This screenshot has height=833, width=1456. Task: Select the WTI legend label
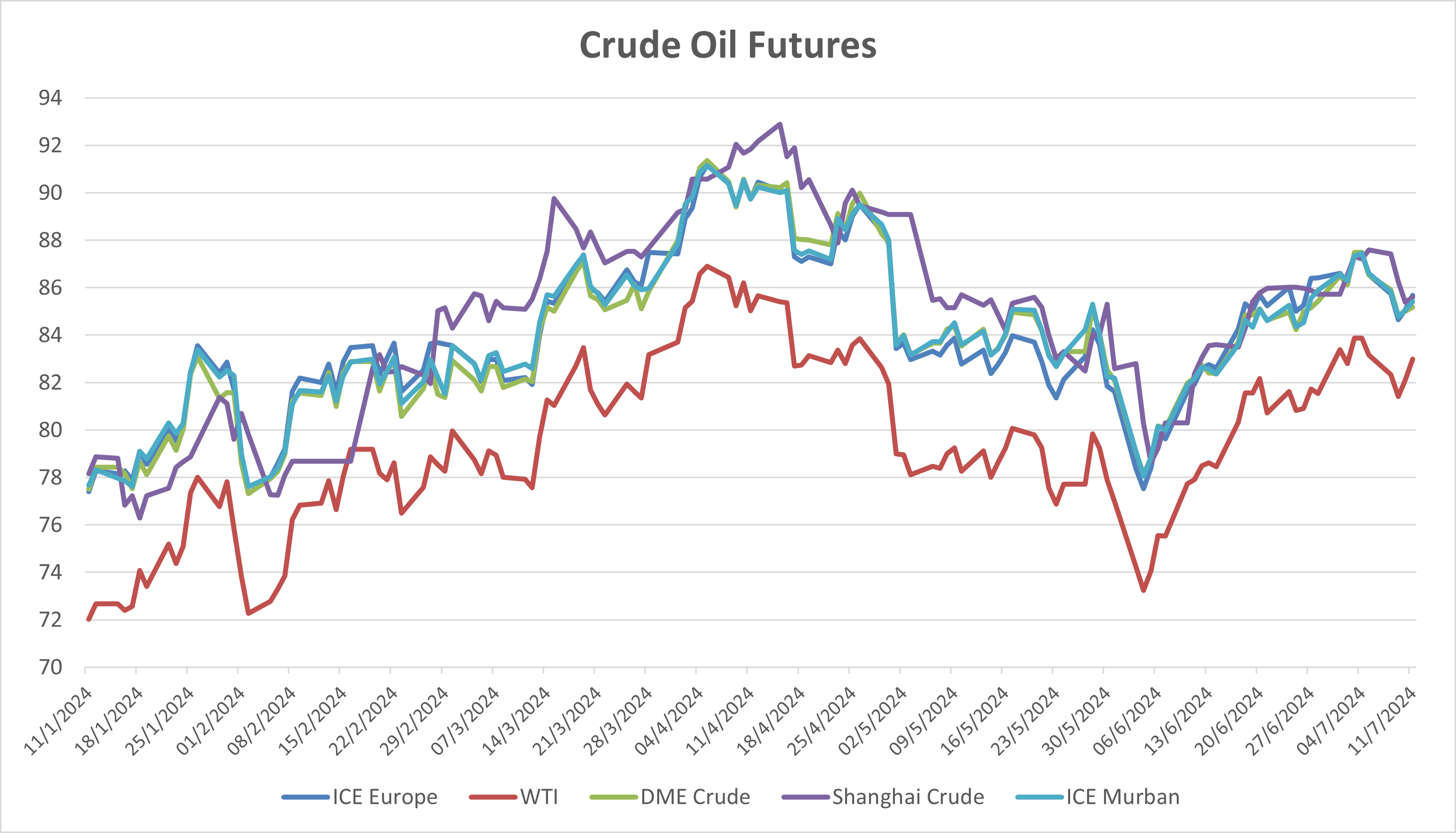pos(539,797)
